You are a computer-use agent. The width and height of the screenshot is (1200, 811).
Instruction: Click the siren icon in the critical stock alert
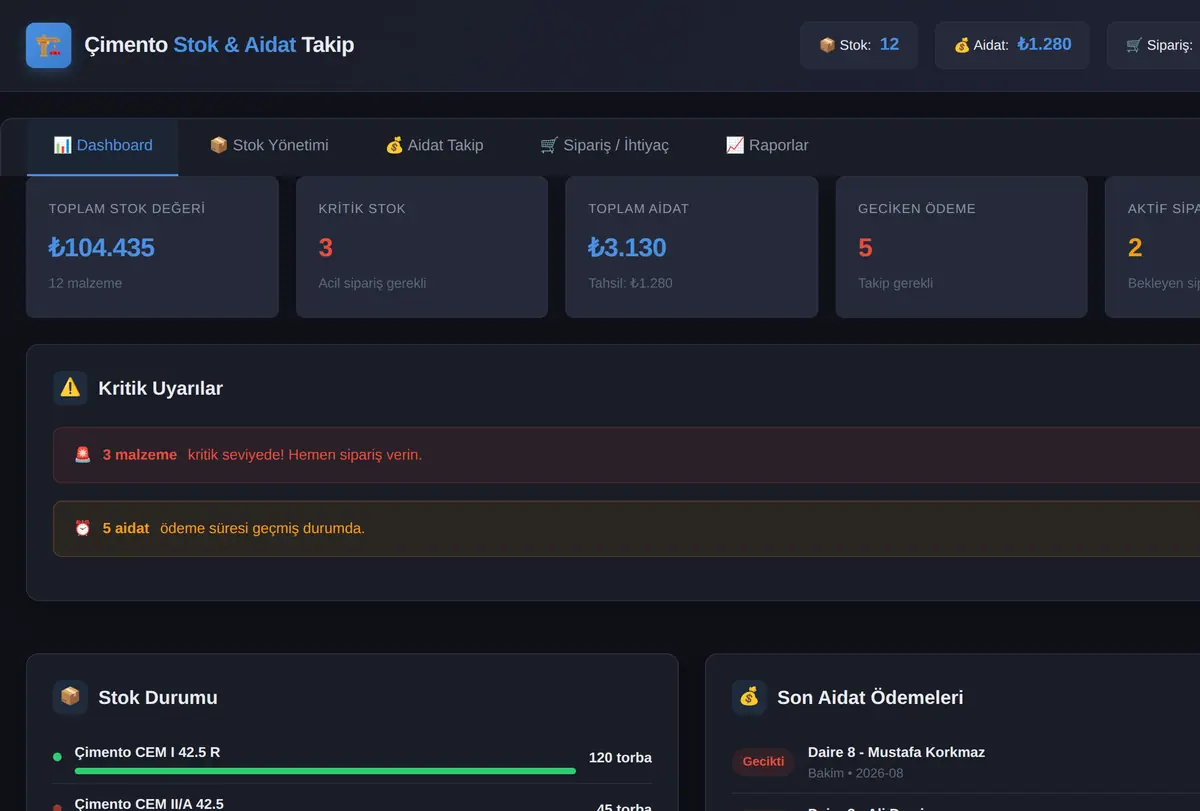[x=83, y=455]
